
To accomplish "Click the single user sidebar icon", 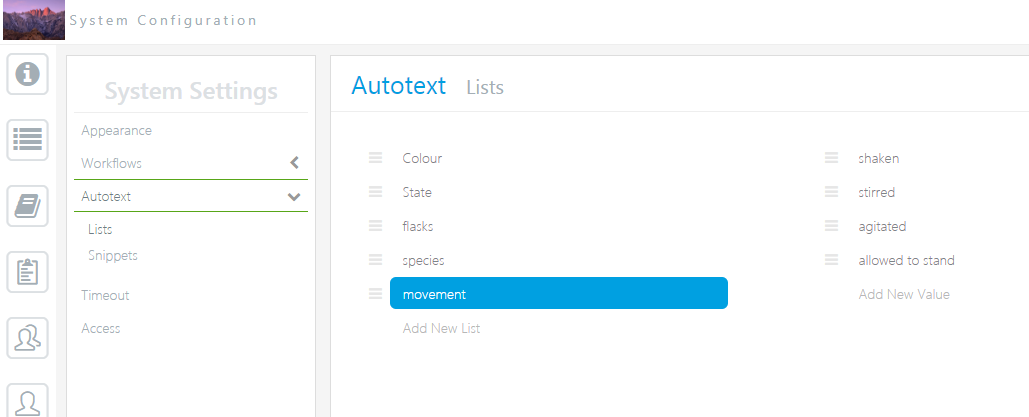I will click(x=28, y=400).
